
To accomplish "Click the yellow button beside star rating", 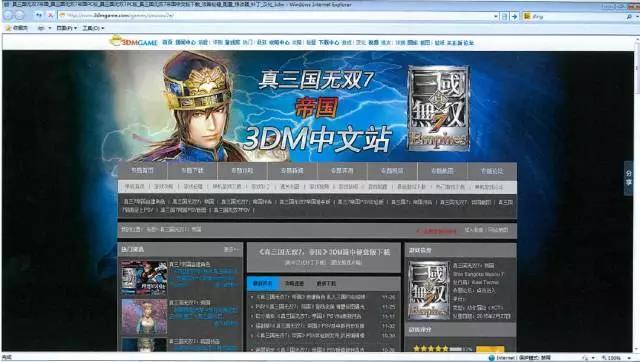I will (490, 349).
